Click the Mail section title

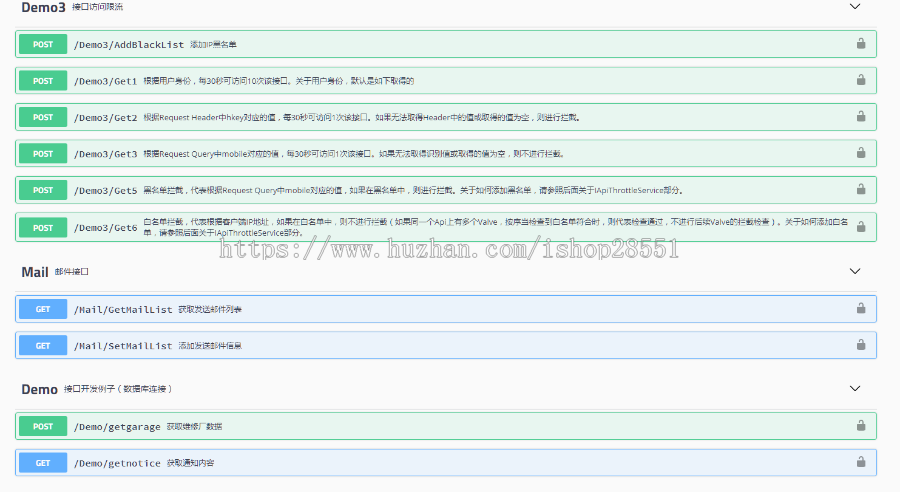pos(34,272)
